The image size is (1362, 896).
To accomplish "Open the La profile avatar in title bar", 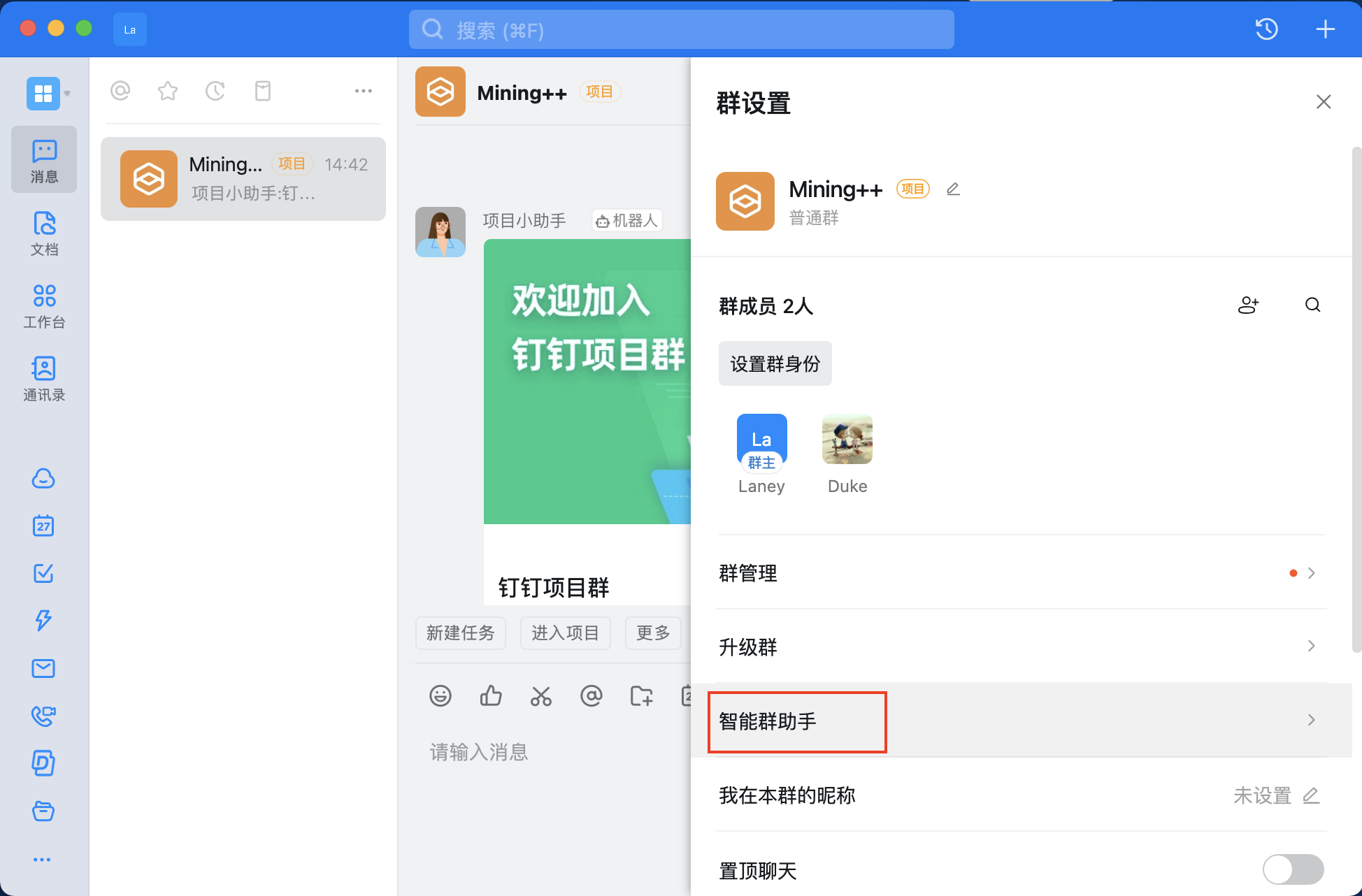I will (x=130, y=29).
